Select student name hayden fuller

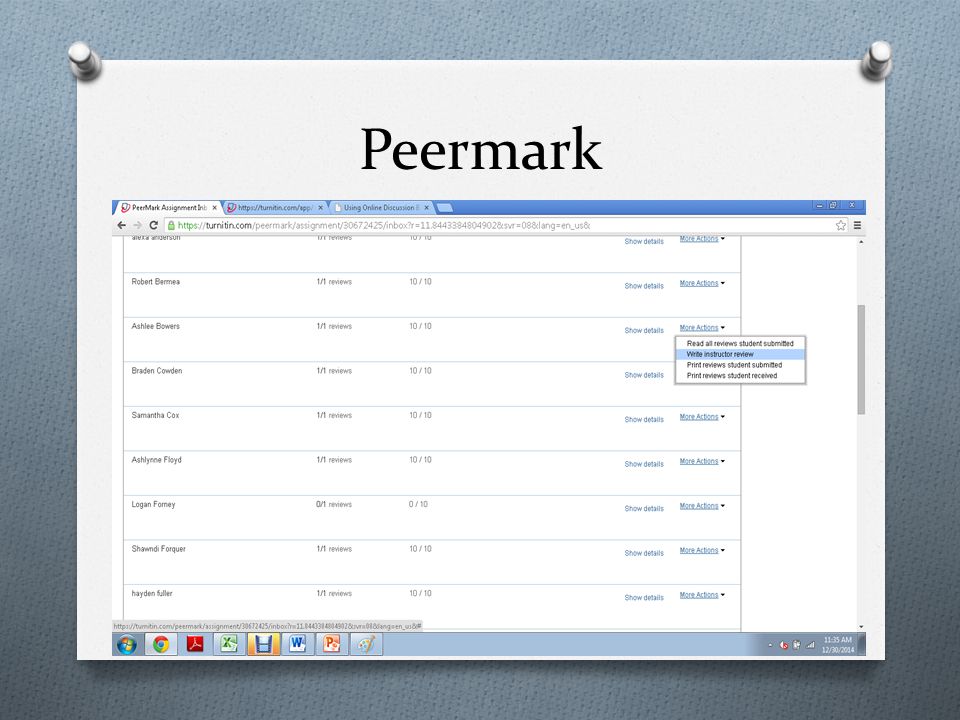(x=152, y=594)
